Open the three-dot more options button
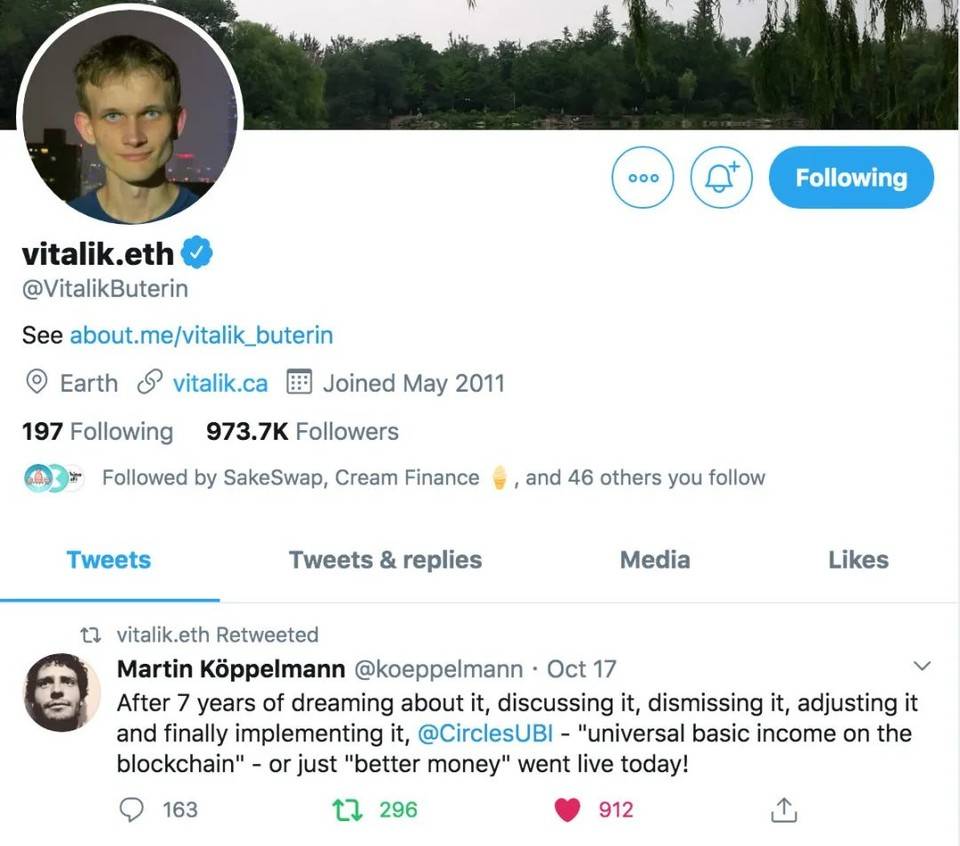Image resolution: width=960 pixels, height=846 pixels. pyautogui.click(x=642, y=178)
